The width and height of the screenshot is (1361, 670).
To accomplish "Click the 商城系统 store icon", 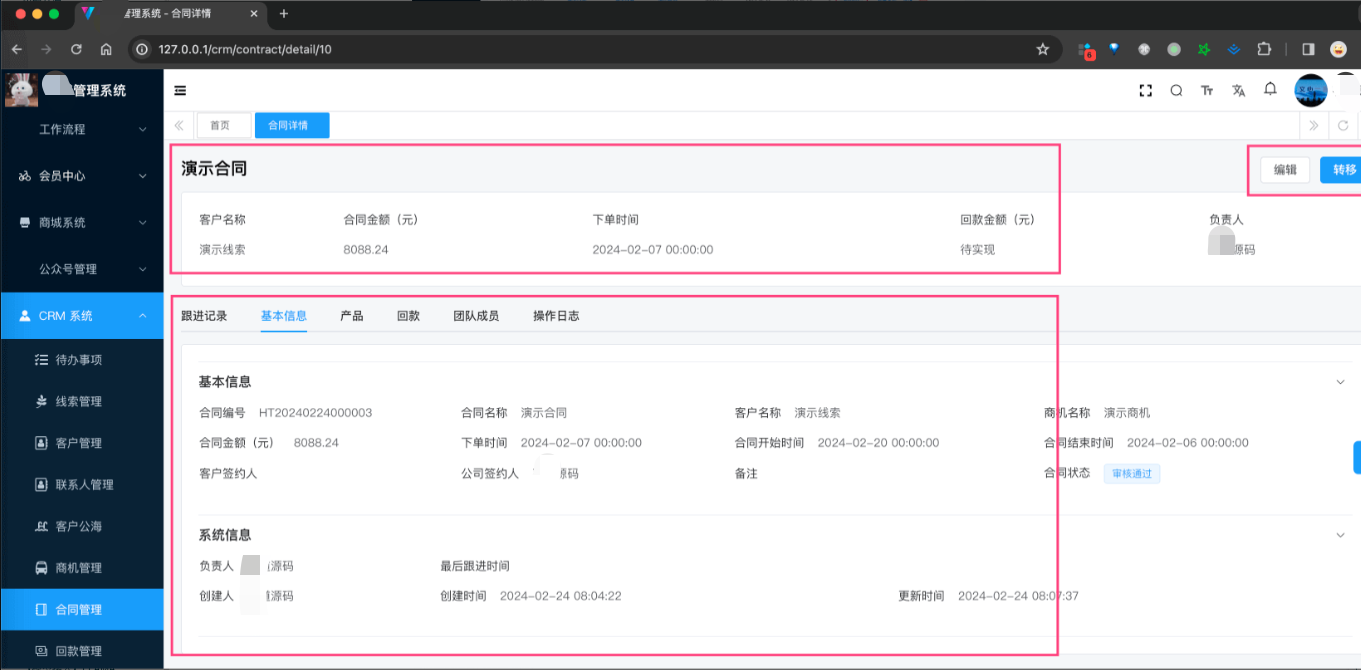I will coord(25,222).
